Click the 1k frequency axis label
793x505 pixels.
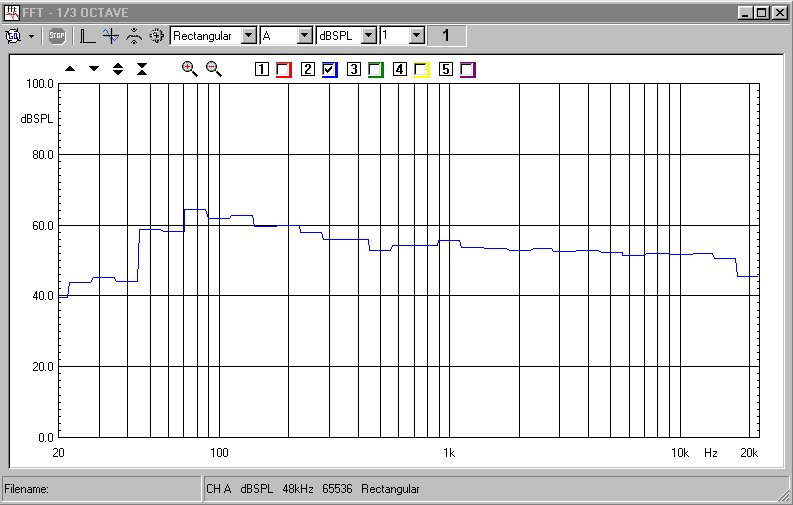[449, 452]
